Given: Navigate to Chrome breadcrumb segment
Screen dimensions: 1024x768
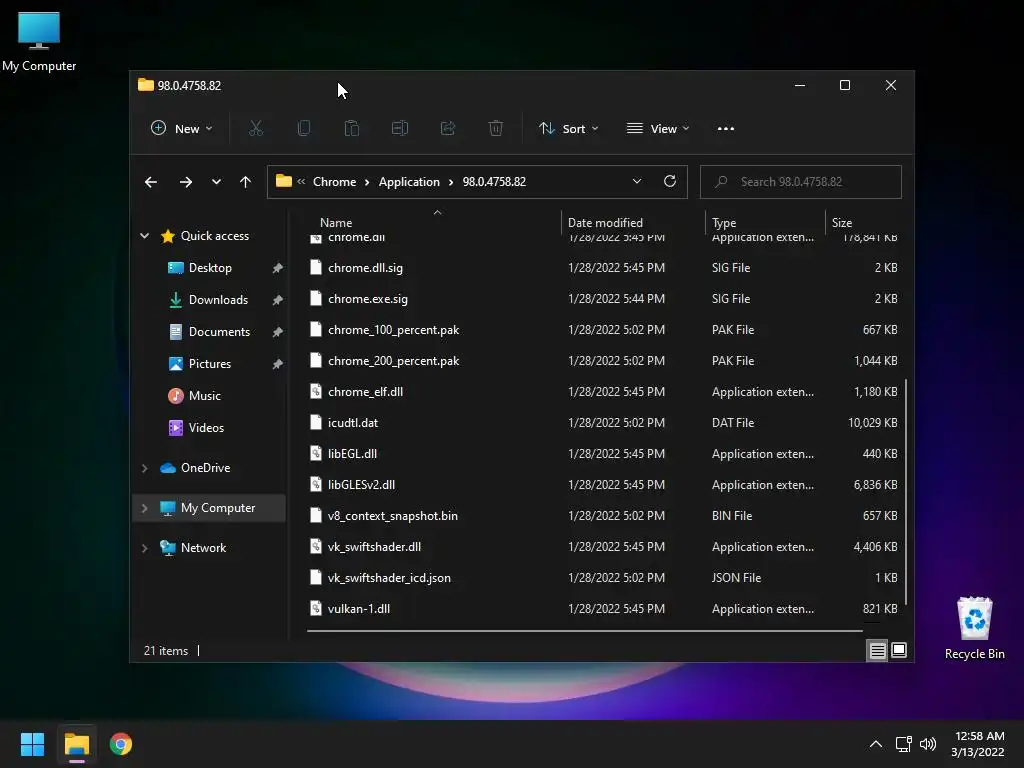Looking at the screenshot, I should pyautogui.click(x=334, y=182).
